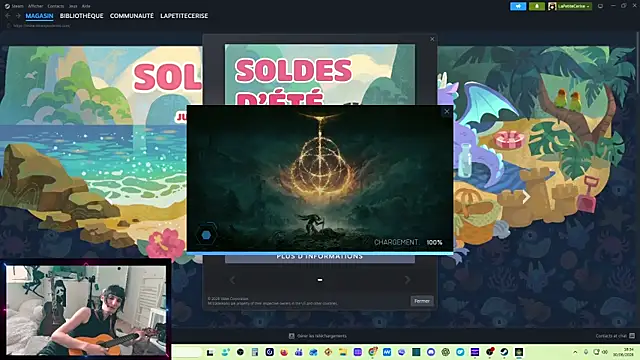Open Contacts et chat panel

coord(615,336)
